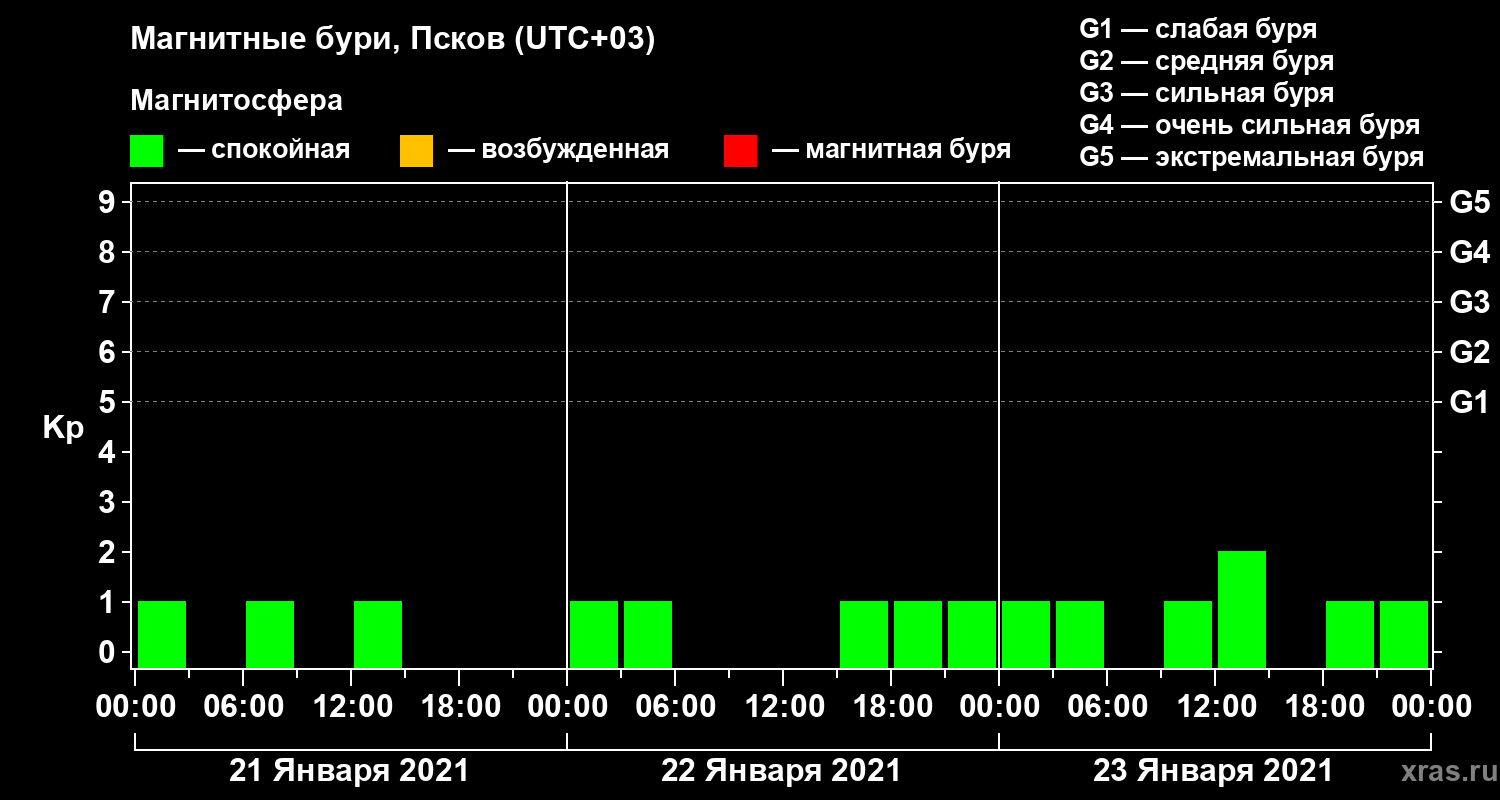
Task: Click the red 'магнитная буря' legend swatch
Action: (x=740, y=151)
